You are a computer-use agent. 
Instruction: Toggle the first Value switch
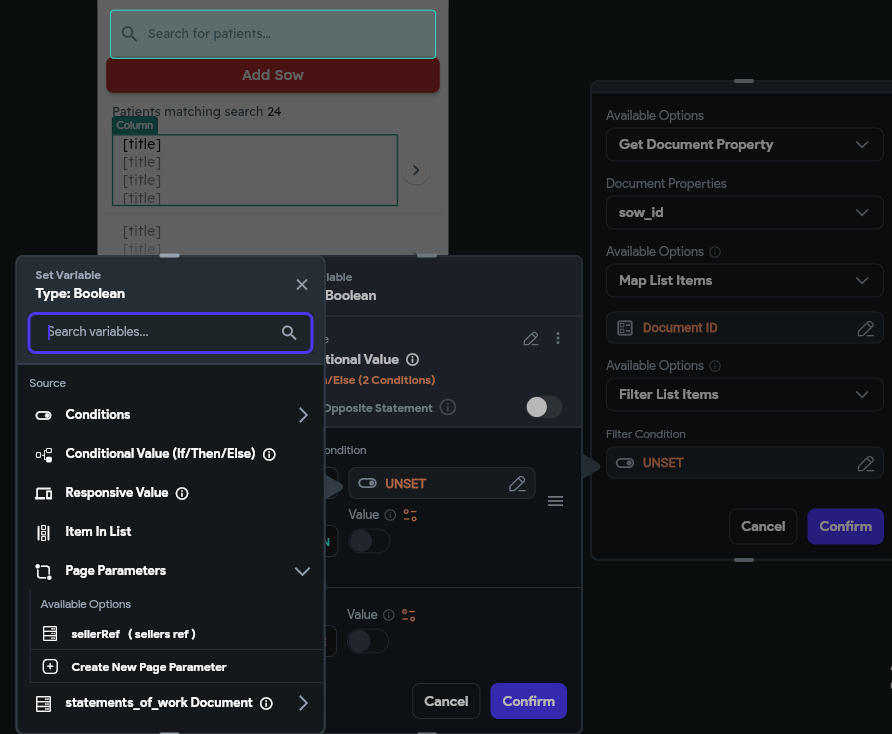[367, 541]
